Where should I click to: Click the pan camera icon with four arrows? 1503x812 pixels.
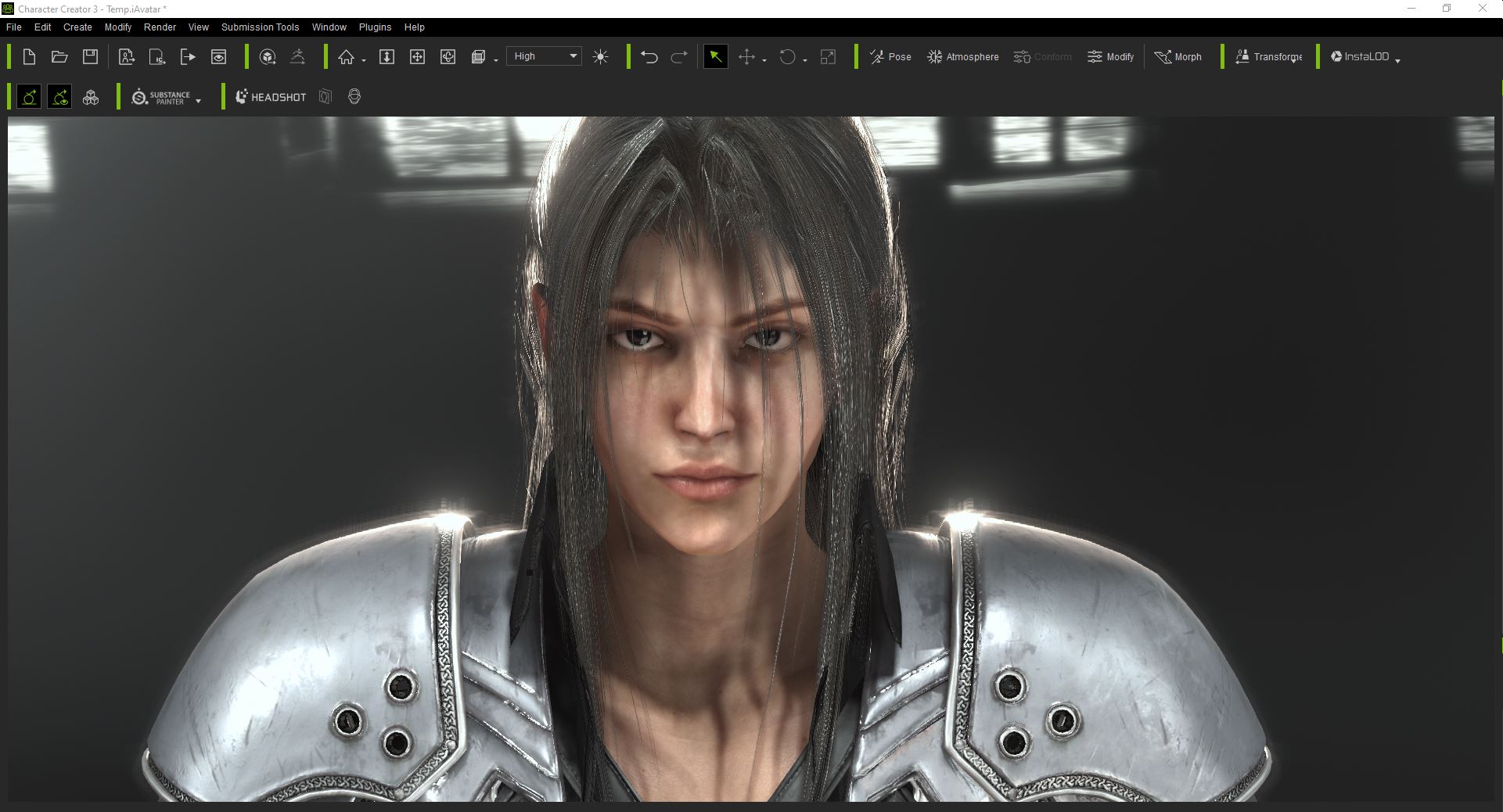(417, 56)
